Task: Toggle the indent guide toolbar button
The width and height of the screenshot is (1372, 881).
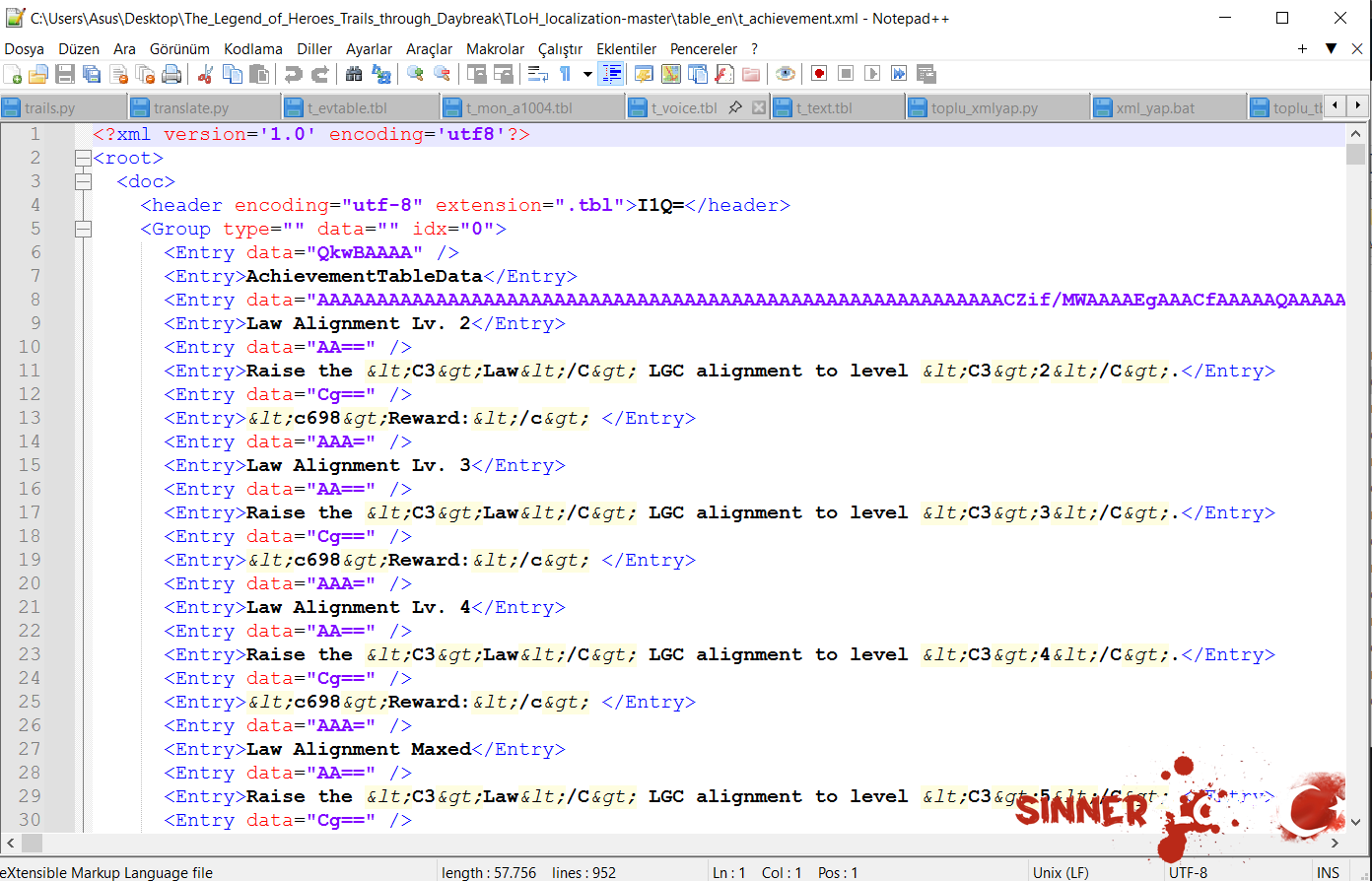Action: [611, 74]
